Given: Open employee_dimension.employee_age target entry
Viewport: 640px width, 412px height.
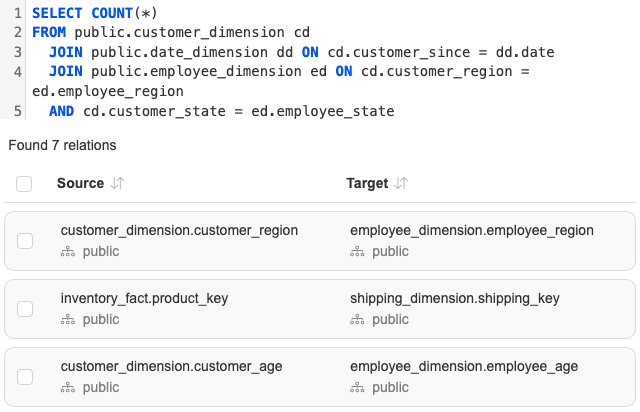Looking at the screenshot, I should click(464, 366).
